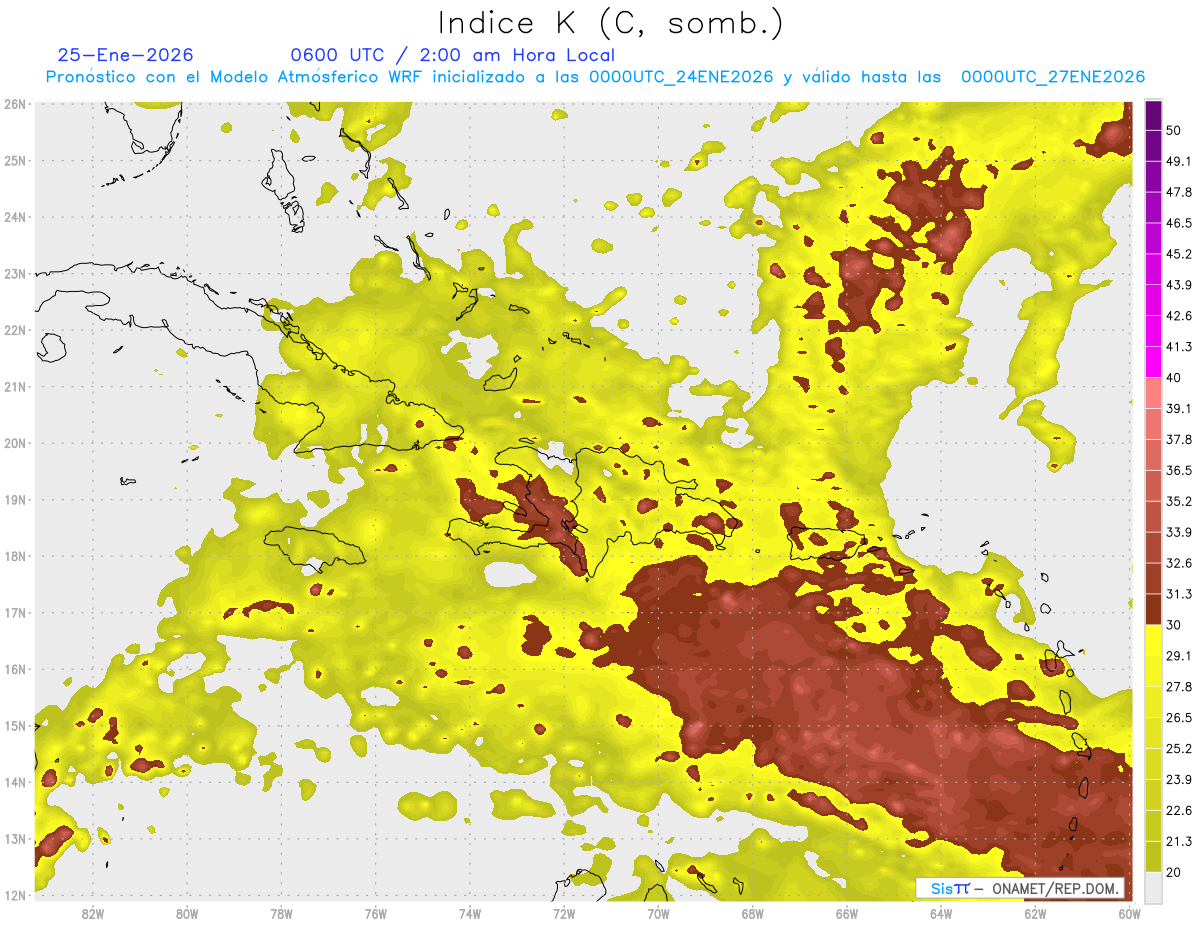Click the "82W" longitude axis label
The image size is (1200, 927).
tap(93, 913)
